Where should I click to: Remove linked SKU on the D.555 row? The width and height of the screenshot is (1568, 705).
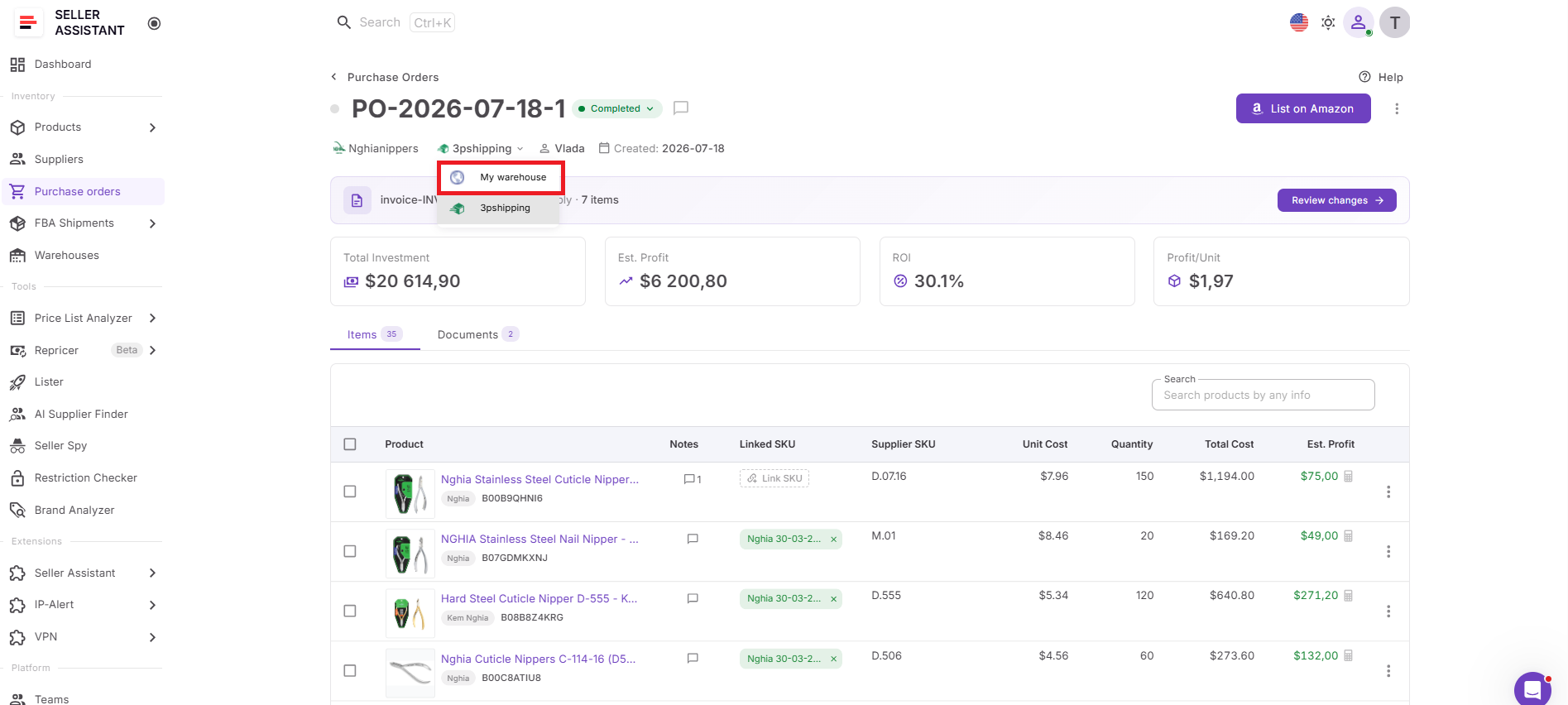(x=834, y=599)
